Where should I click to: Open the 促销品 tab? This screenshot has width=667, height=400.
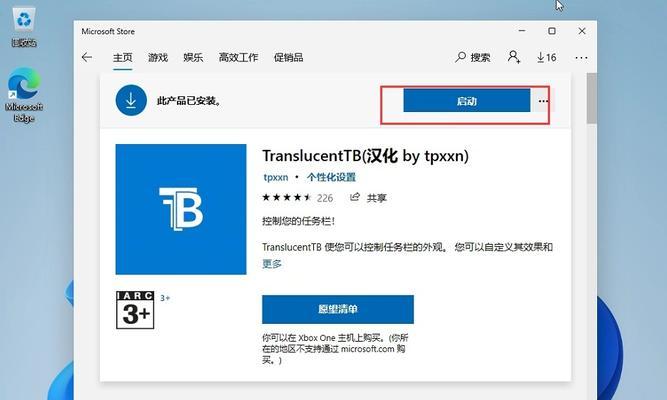pyautogui.click(x=288, y=57)
